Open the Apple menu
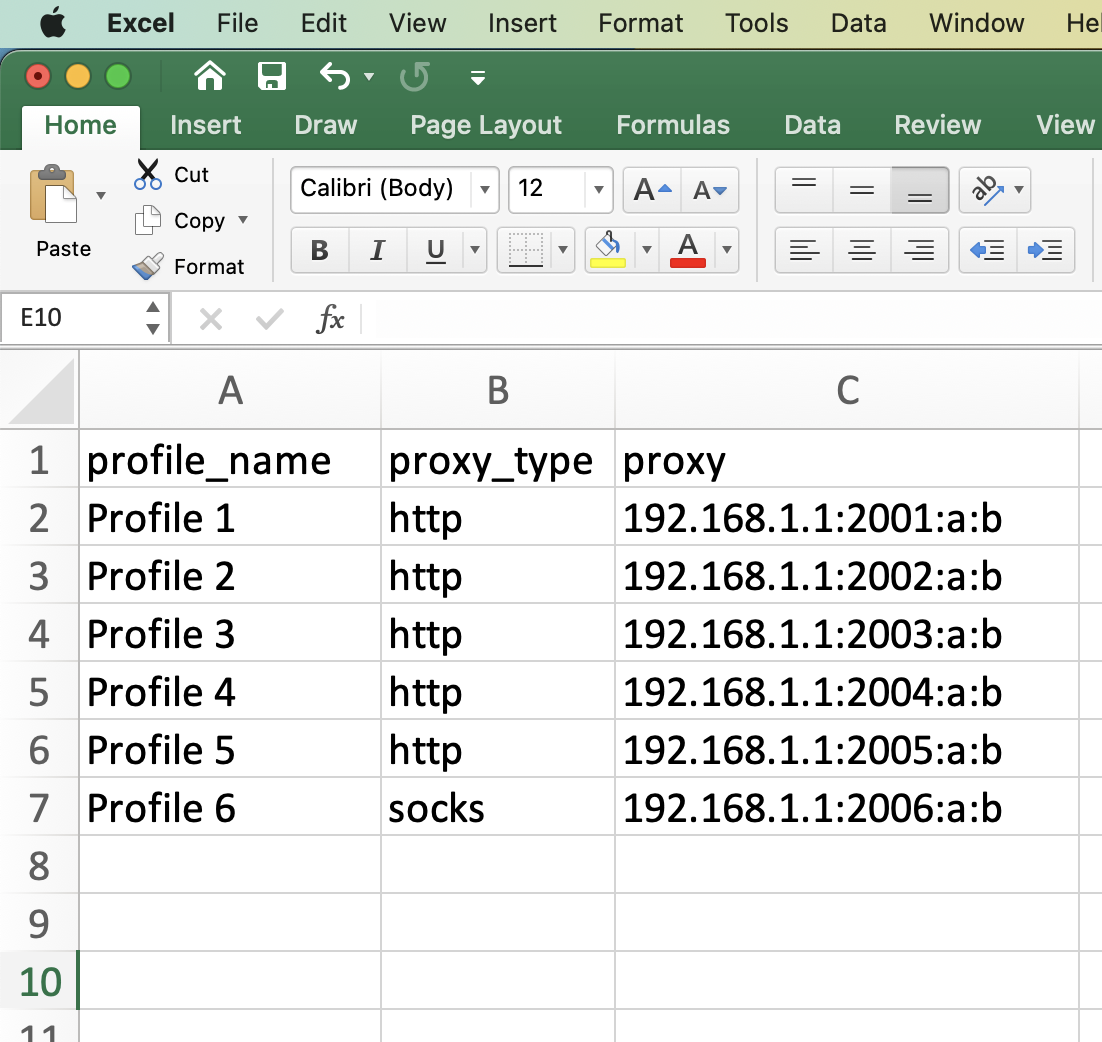 click(x=53, y=23)
